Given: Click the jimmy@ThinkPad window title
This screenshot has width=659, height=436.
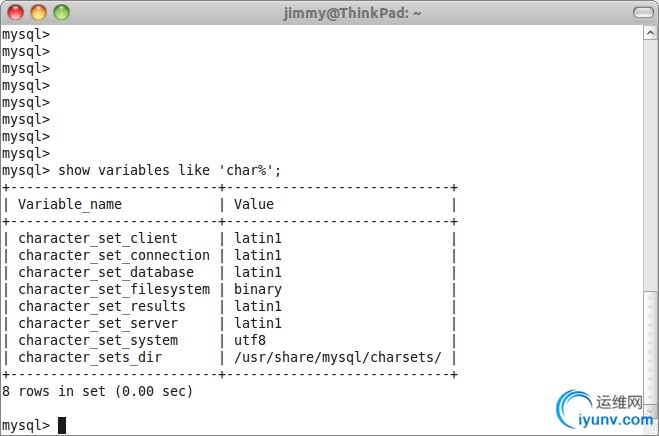Looking at the screenshot, I should pyautogui.click(x=328, y=13).
